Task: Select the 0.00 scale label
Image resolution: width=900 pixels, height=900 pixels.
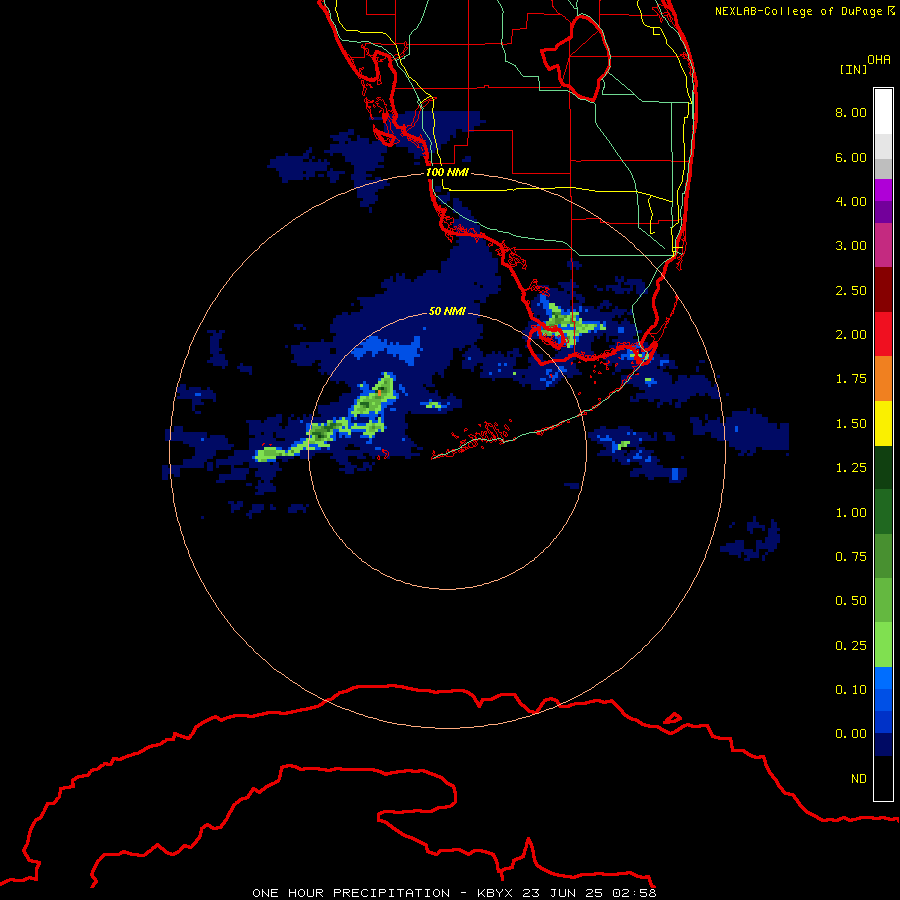Action: click(851, 734)
